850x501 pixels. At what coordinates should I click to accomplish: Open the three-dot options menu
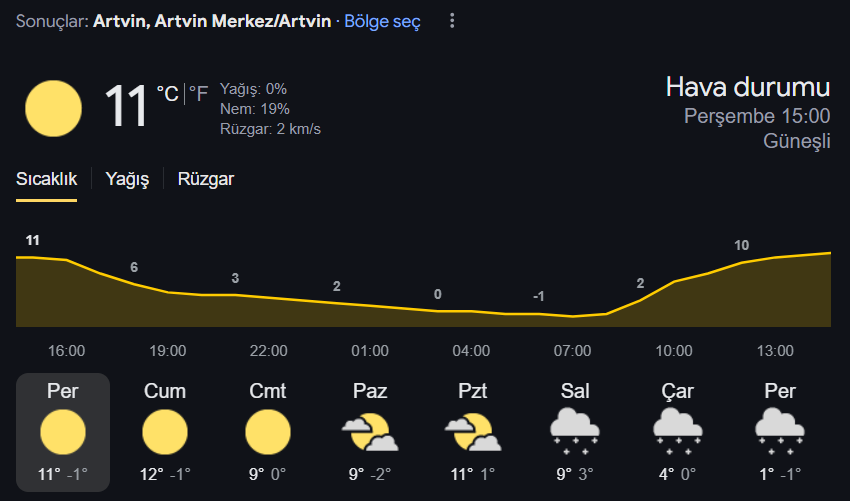[x=452, y=21]
